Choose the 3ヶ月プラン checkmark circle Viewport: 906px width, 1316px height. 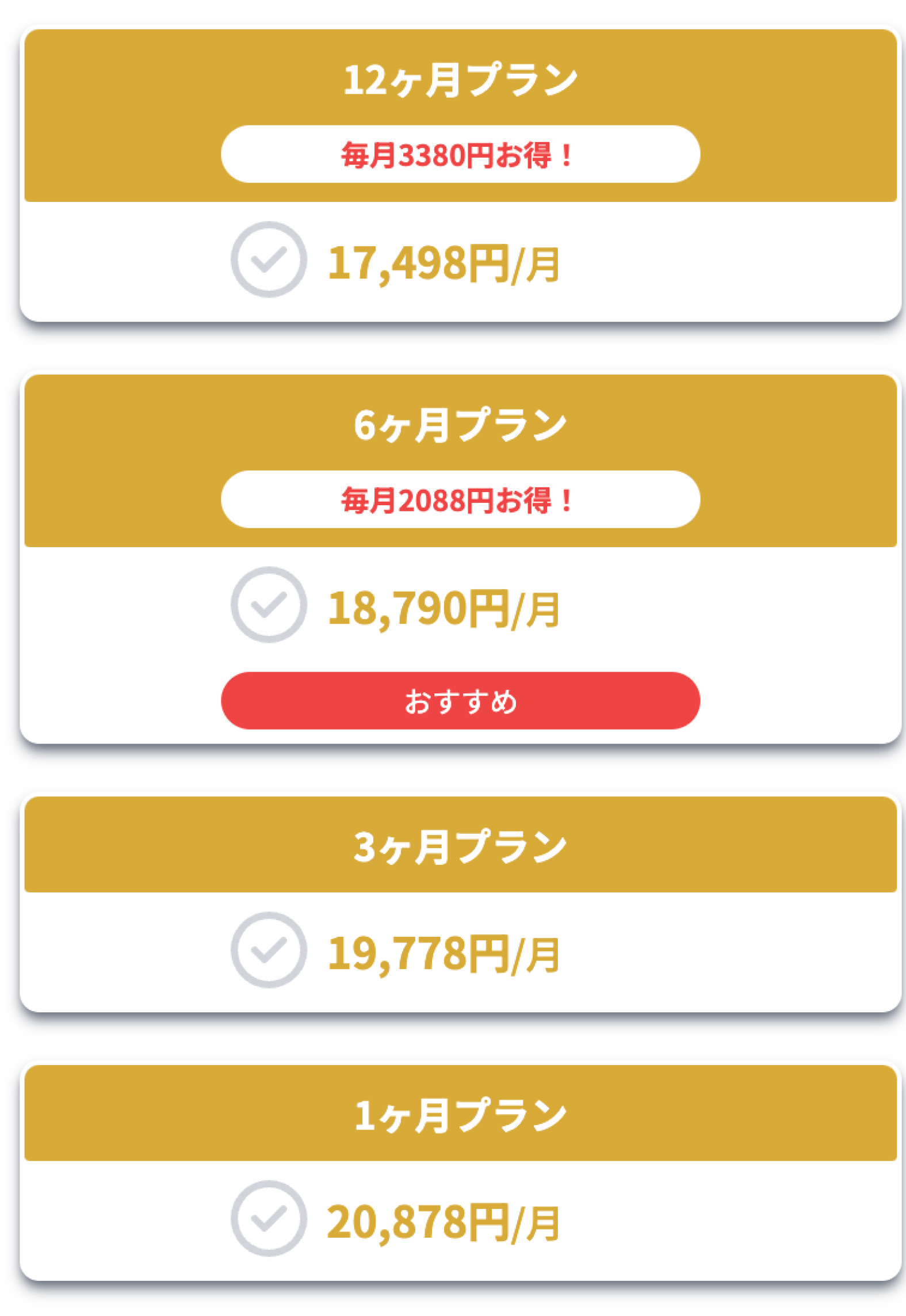coord(269,950)
